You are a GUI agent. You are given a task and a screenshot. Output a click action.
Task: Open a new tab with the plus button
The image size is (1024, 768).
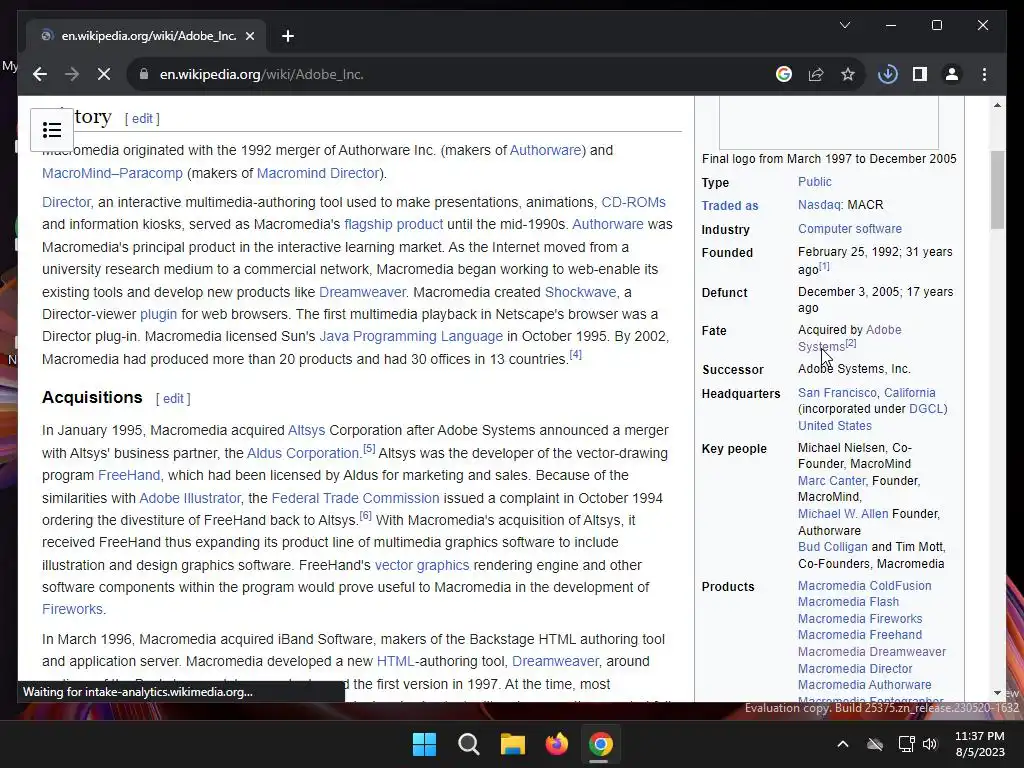tap(288, 36)
